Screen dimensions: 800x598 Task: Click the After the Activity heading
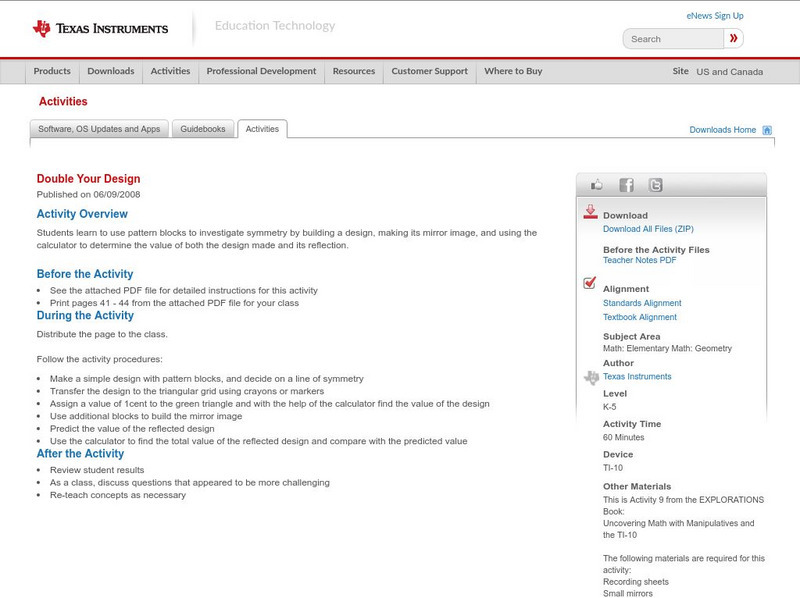pos(80,454)
